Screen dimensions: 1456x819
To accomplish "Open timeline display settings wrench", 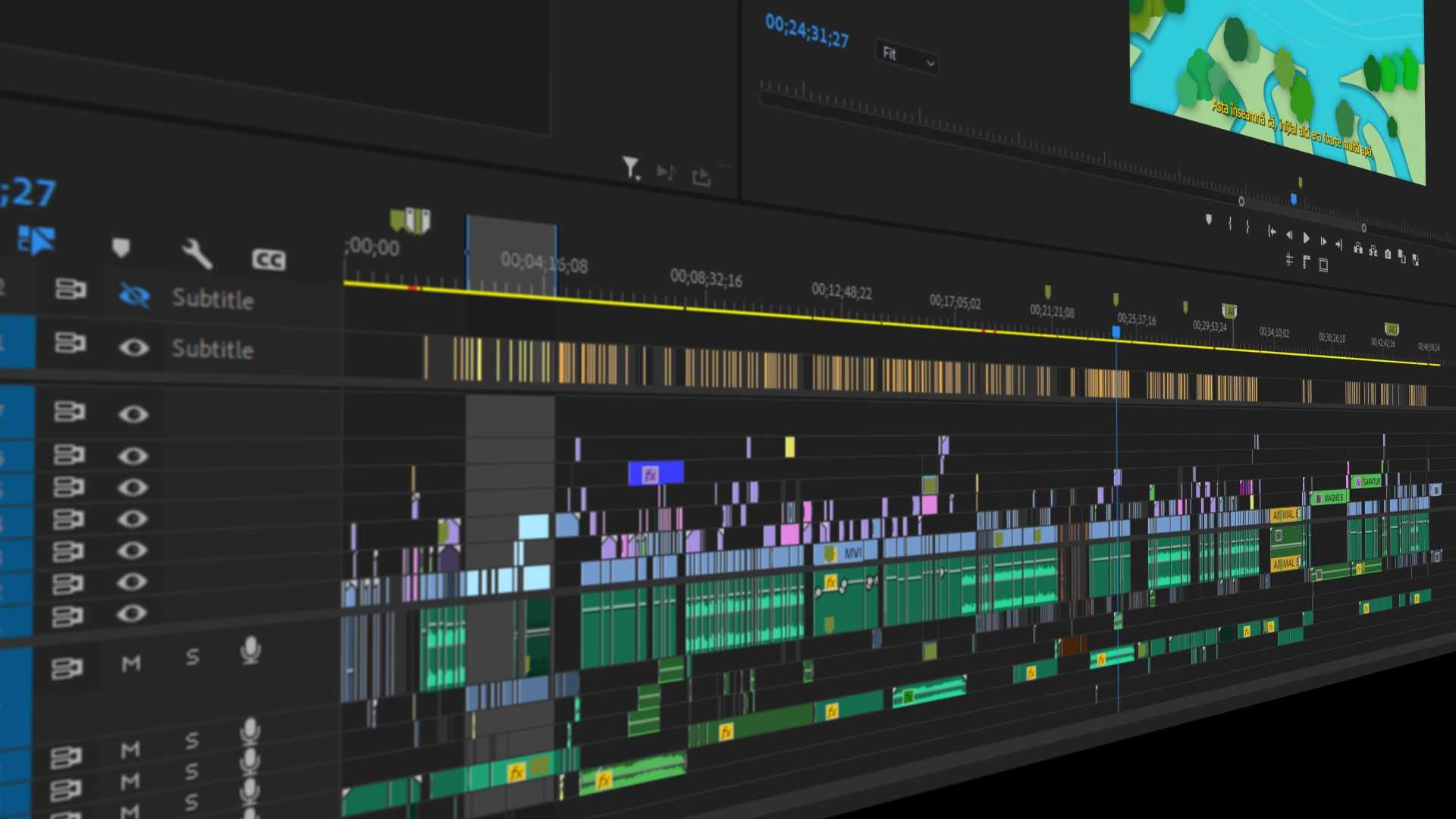I will (x=196, y=254).
